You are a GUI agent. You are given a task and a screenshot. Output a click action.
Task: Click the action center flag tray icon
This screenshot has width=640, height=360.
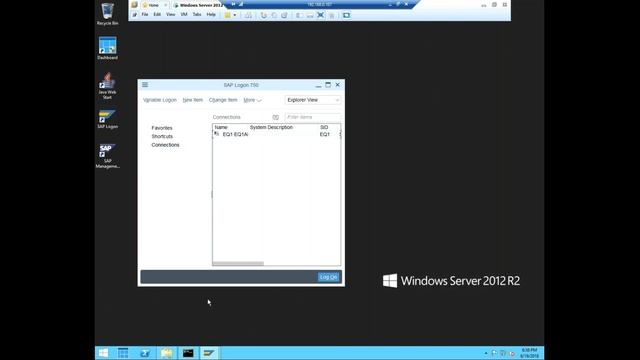[x=494, y=353]
